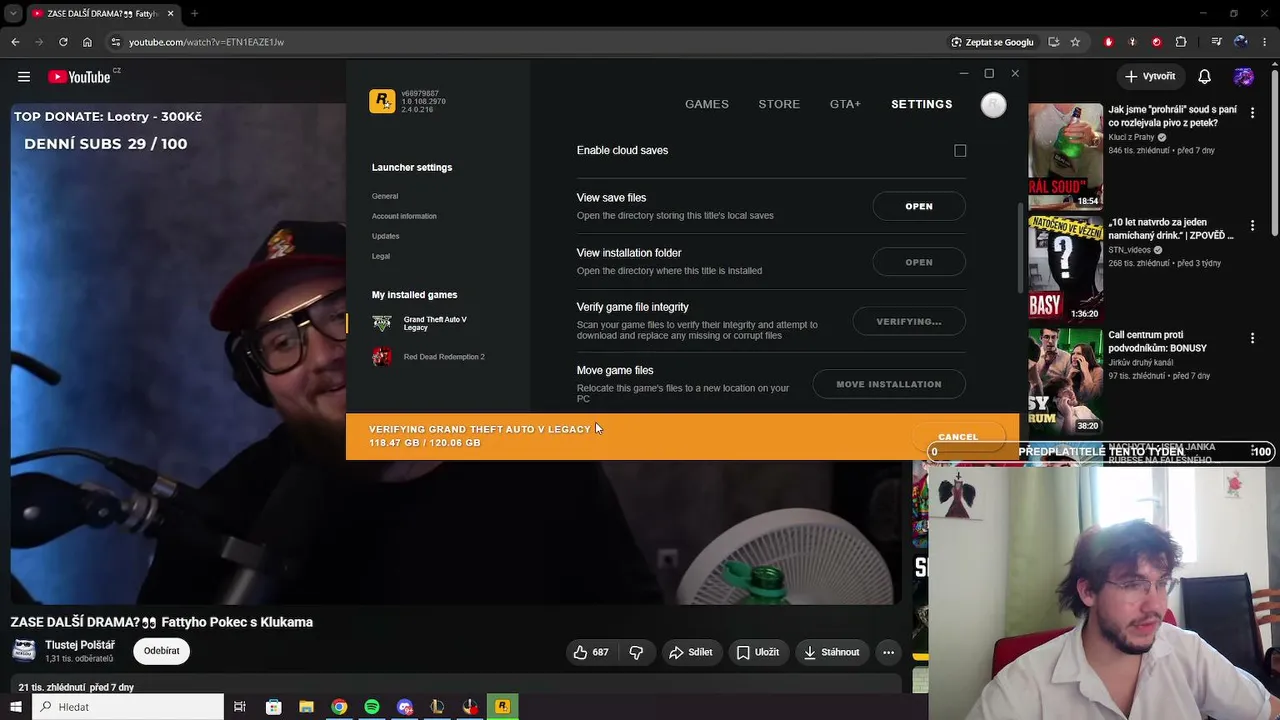This screenshot has width=1280, height=720.
Task: Open Account information settings
Action: [404, 216]
